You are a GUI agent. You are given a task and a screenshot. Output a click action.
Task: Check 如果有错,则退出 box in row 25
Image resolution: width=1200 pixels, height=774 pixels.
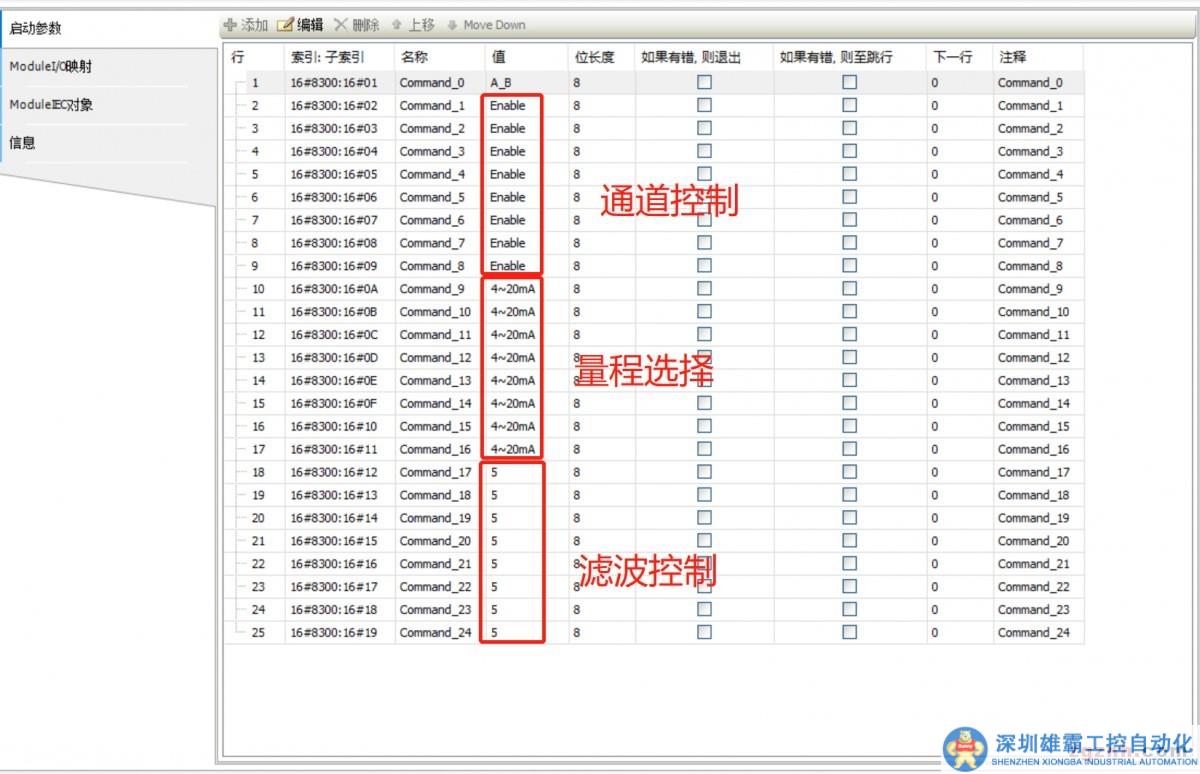point(704,632)
